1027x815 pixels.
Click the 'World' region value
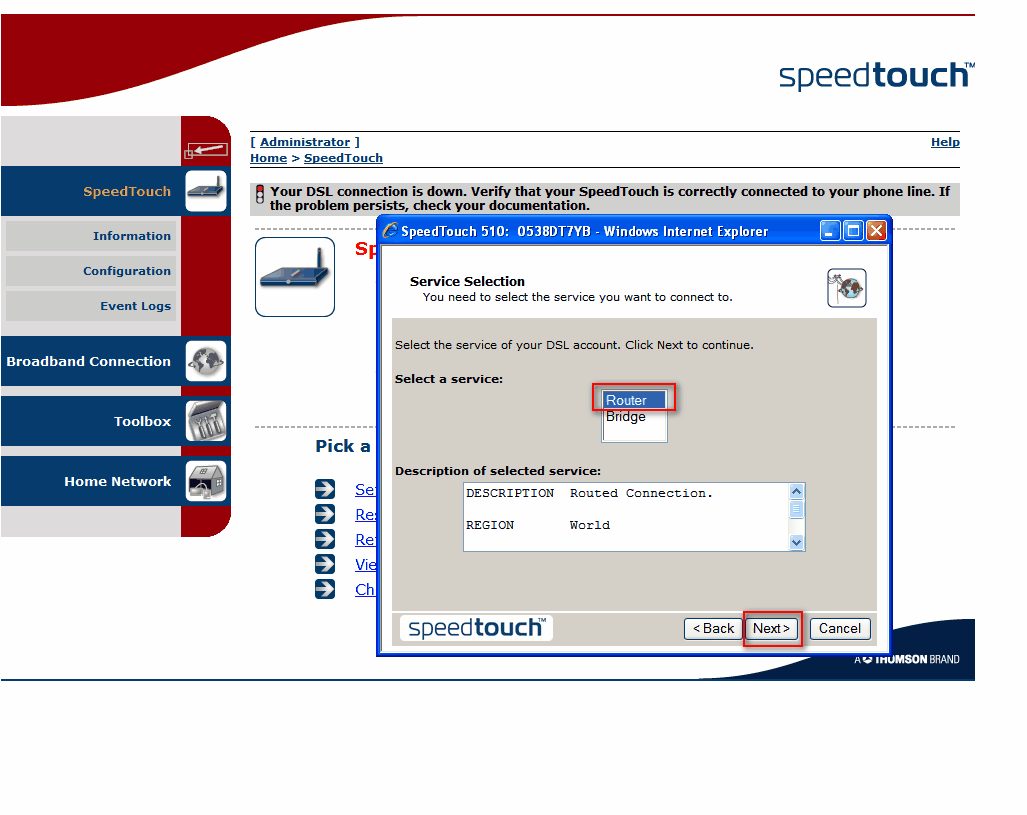point(589,525)
